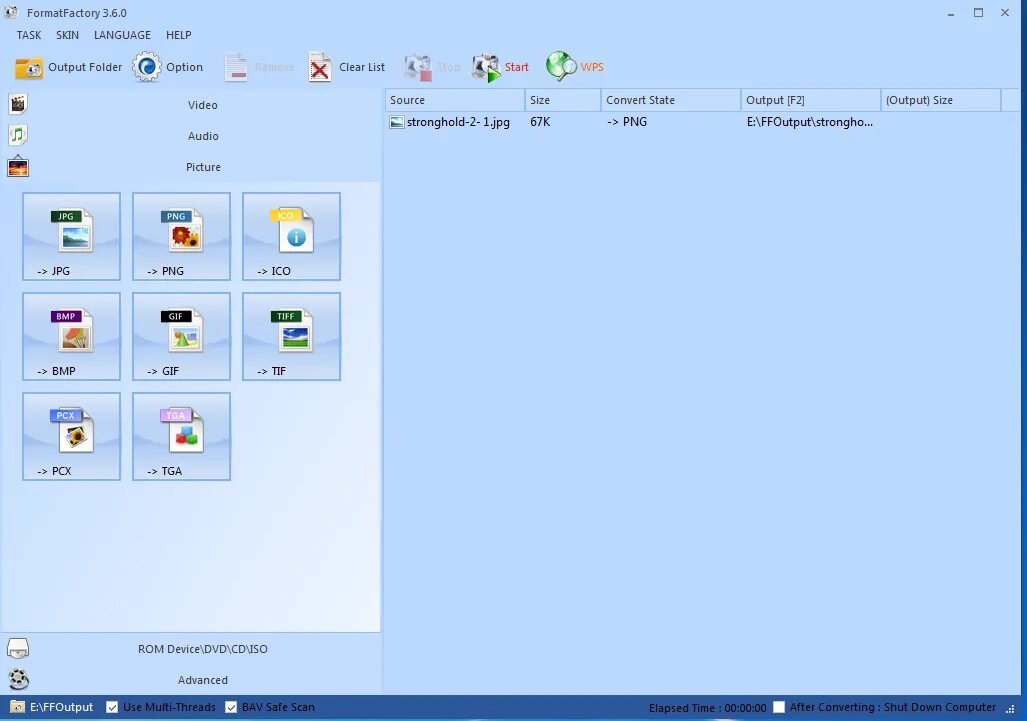The width and height of the screenshot is (1027, 721).
Task: Click the 67K size cell
Action: [x=540, y=122]
